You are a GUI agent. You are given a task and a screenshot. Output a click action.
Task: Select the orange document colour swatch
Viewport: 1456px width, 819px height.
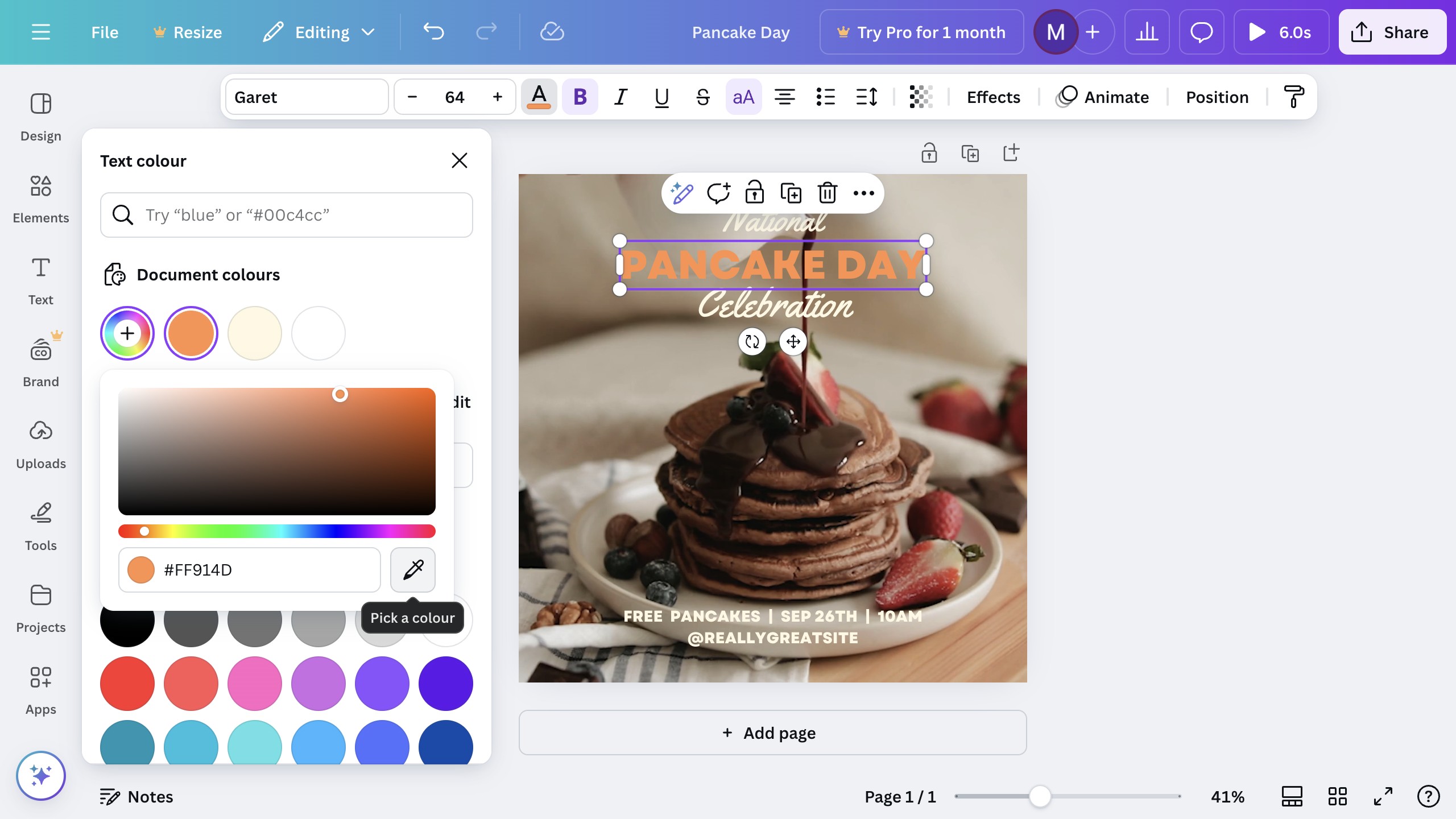click(x=191, y=333)
